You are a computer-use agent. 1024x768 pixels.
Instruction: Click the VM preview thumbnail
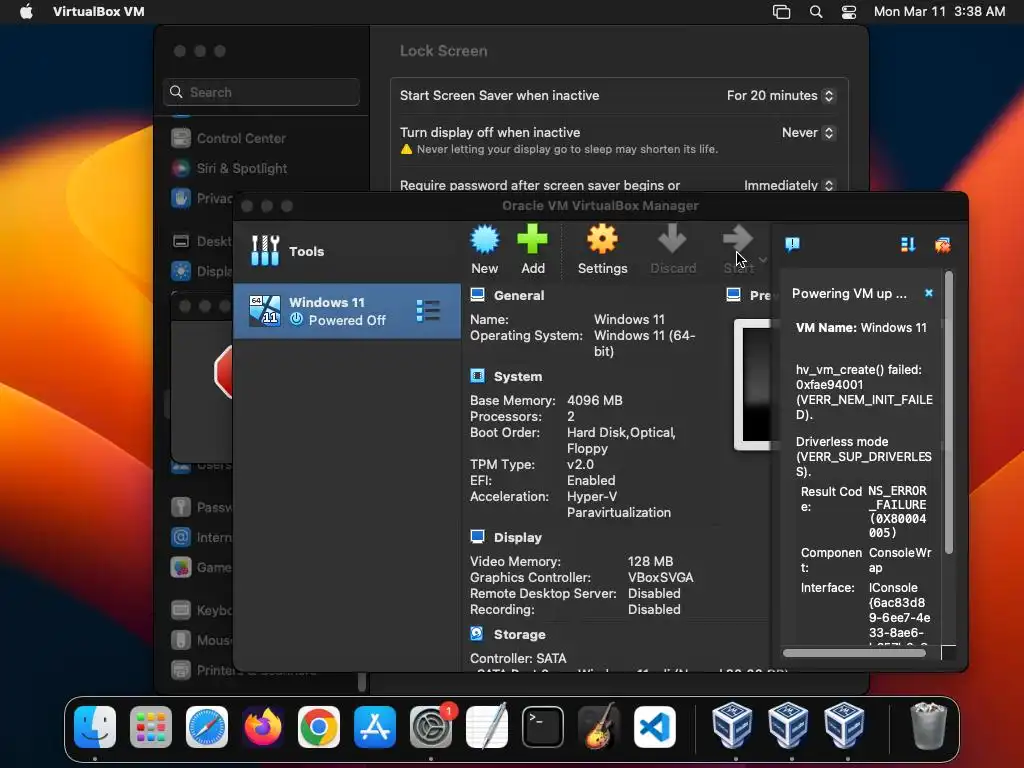[753, 385]
